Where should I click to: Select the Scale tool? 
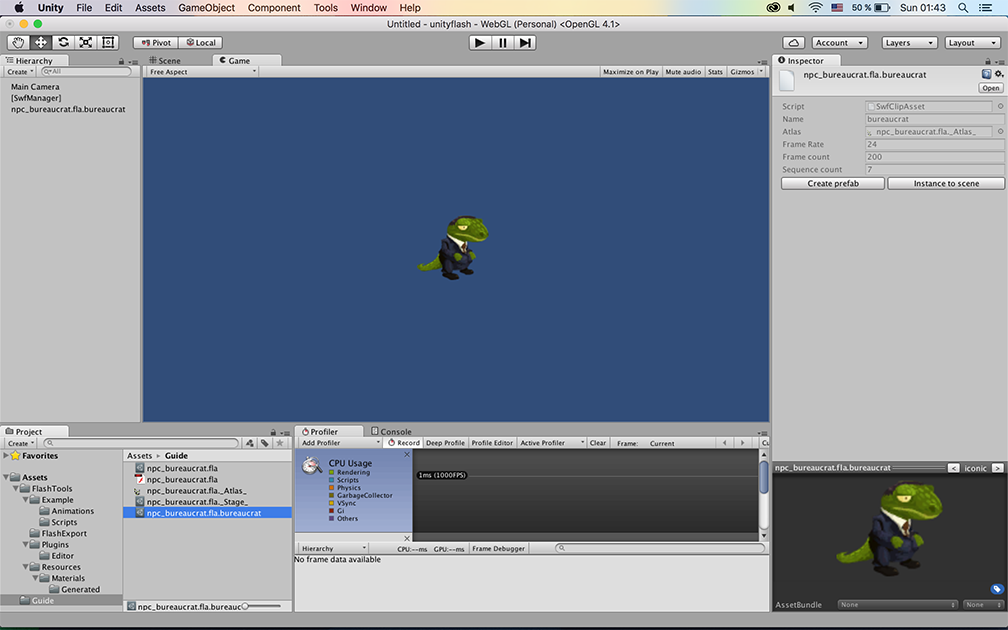(x=85, y=43)
